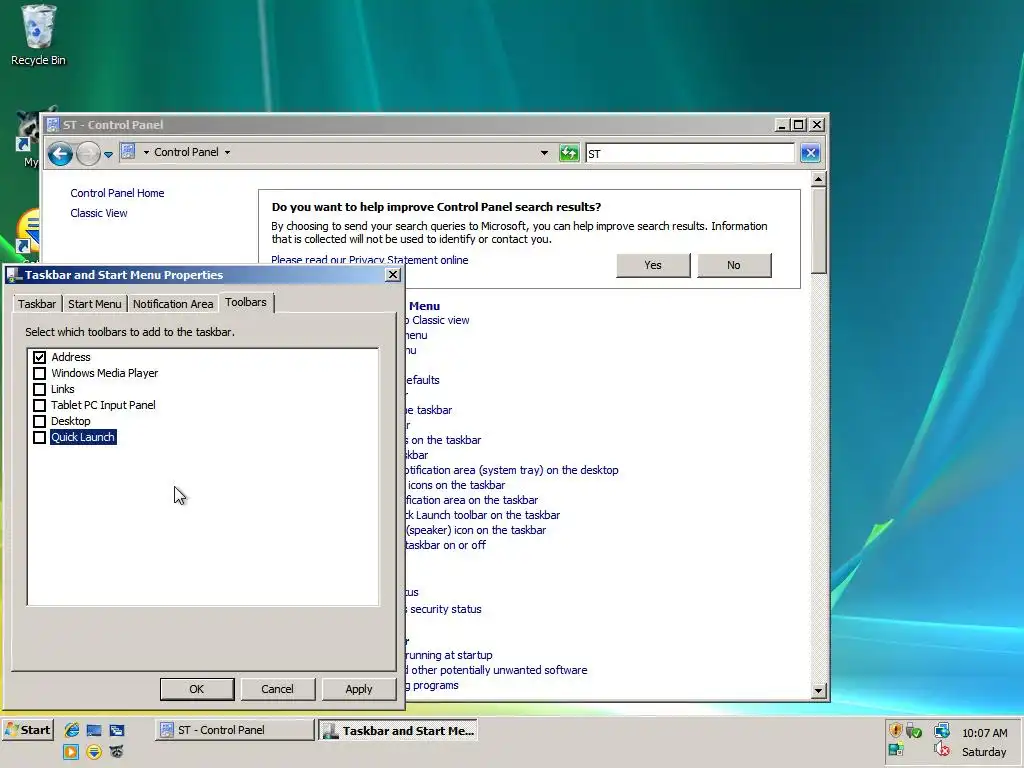Click the vertical scrollbar thumb in Control Panel

(818, 231)
